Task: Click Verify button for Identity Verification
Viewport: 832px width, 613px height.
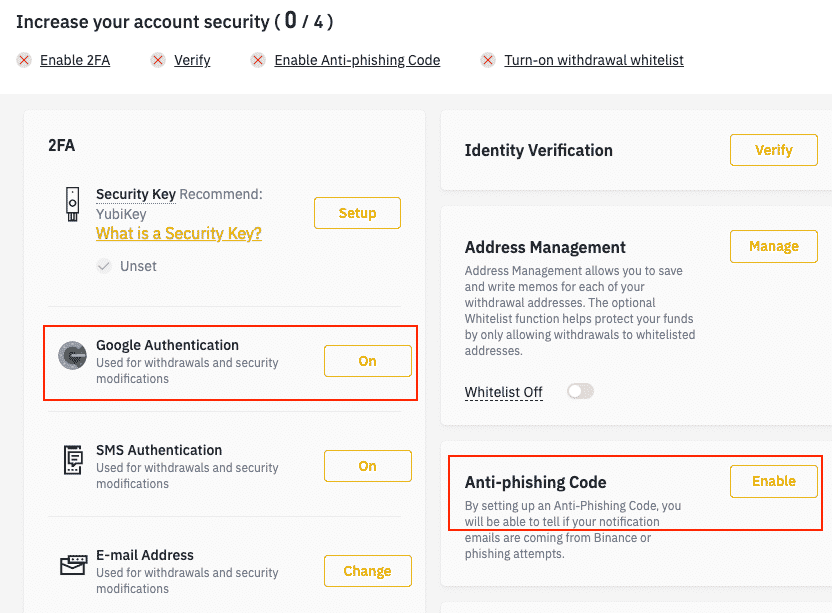Action: 774,150
